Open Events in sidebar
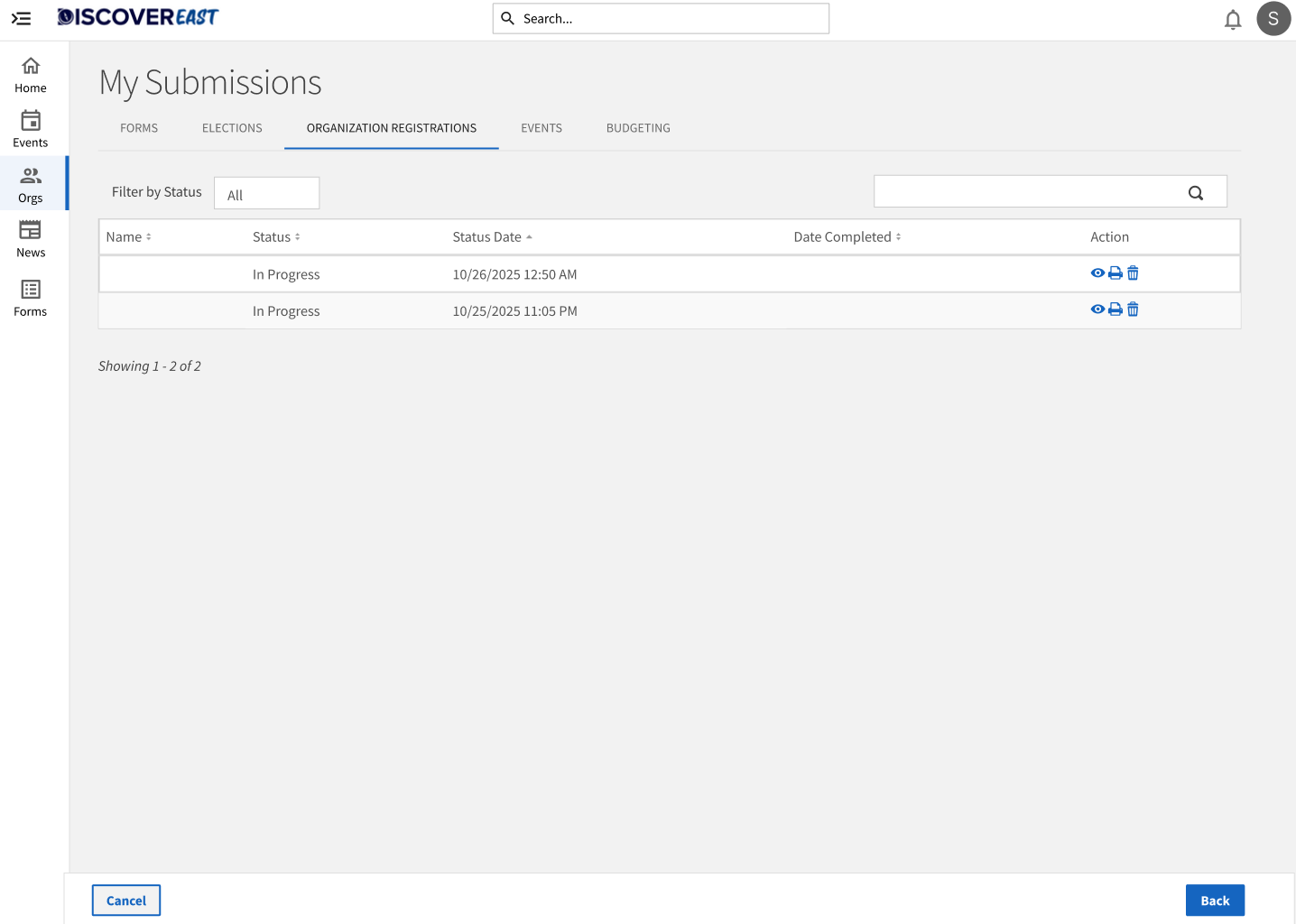Viewport: 1296px width, 924px height. coord(31,130)
